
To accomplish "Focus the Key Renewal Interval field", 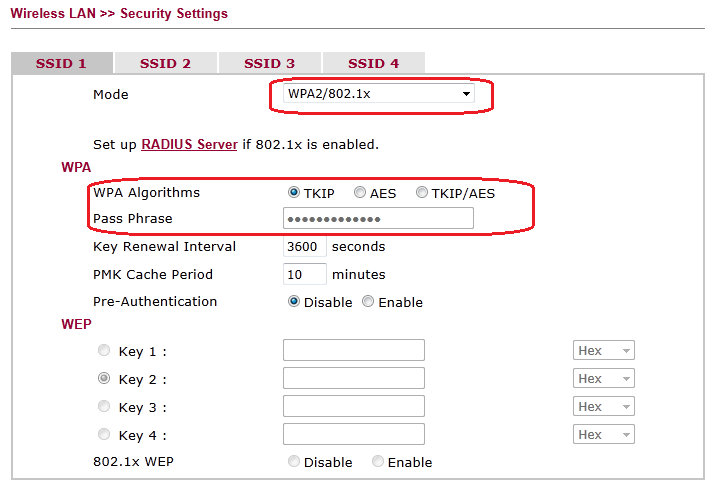I will 304,246.
